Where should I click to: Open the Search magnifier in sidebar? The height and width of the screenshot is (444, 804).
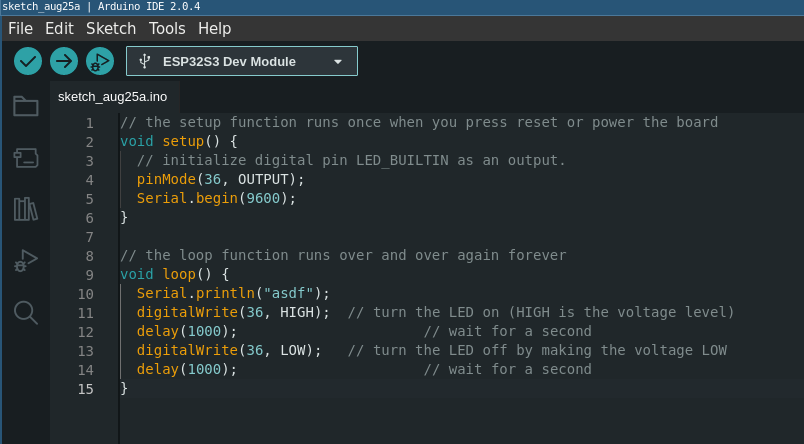point(26,313)
